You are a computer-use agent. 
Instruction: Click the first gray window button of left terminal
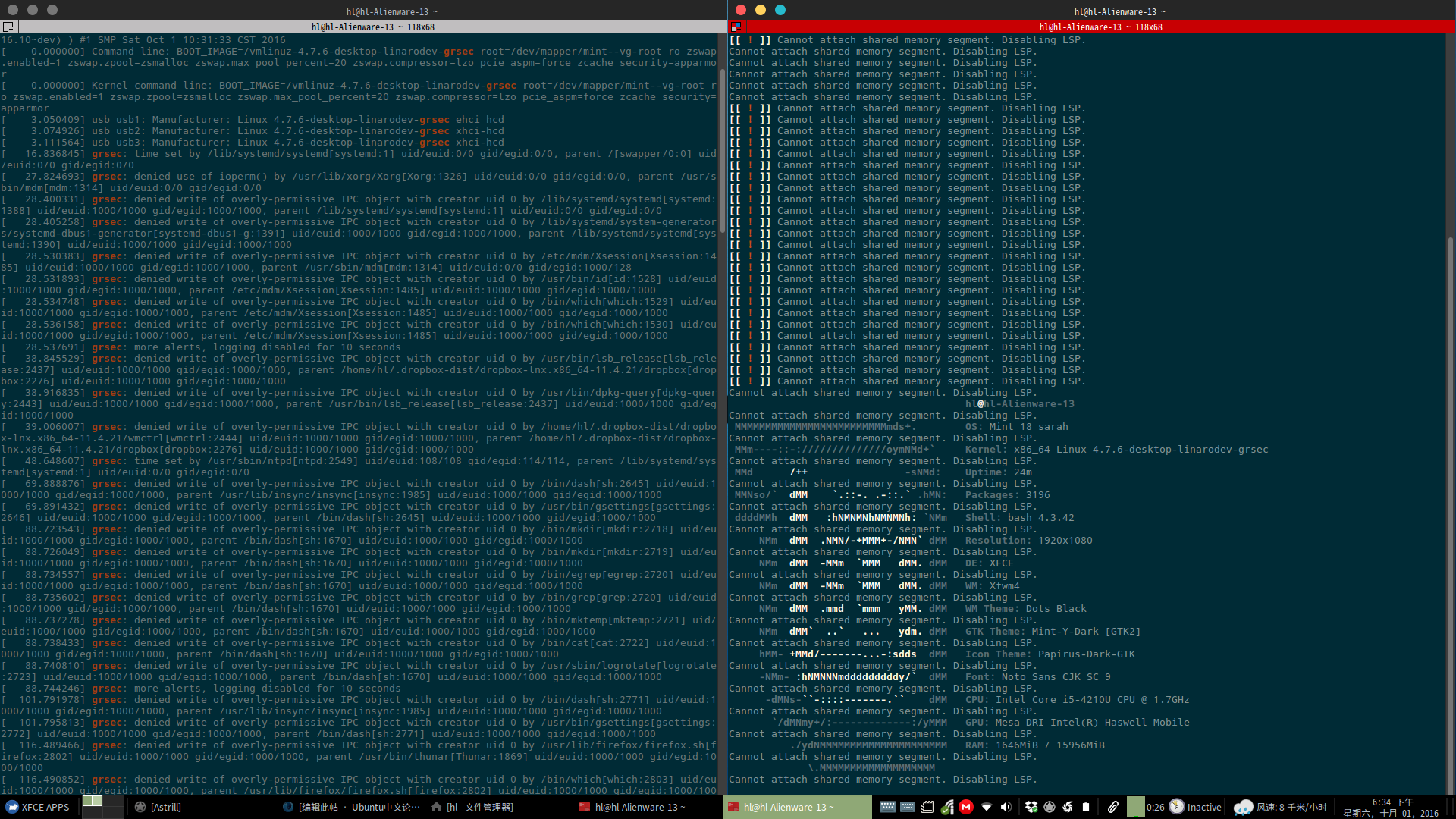[13, 10]
